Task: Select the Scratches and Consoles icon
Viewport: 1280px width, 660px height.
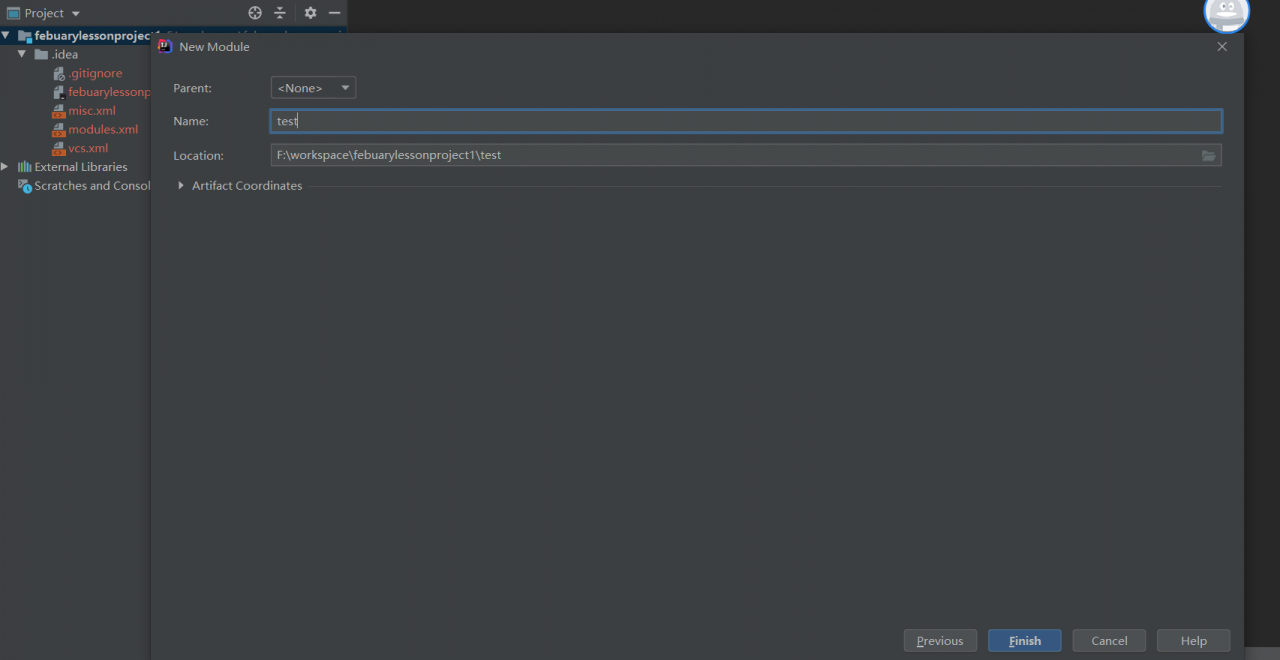Action: coord(24,185)
